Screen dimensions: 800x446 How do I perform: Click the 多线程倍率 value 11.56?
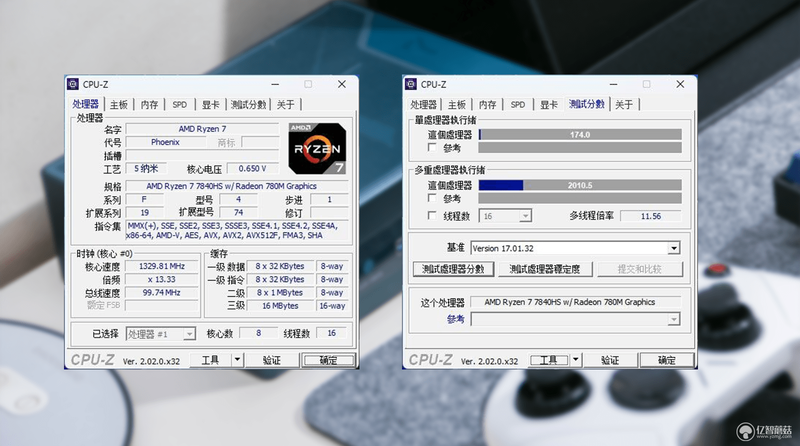tap(651, 216)
